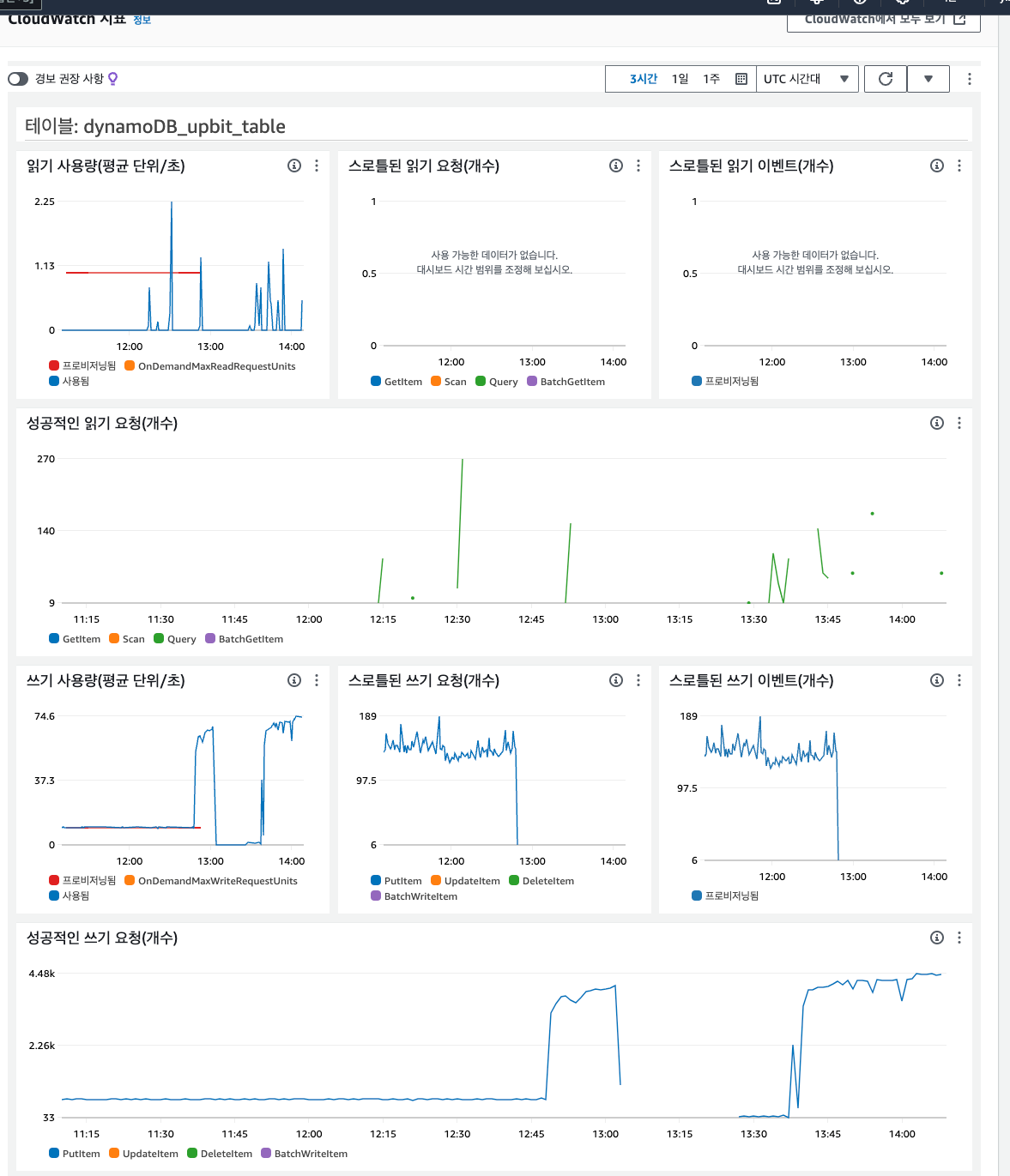Toggle DeleteItem legend in 성공적인 쓰기 요청 chart
1010x1176 pixels.
(220, 1154)
